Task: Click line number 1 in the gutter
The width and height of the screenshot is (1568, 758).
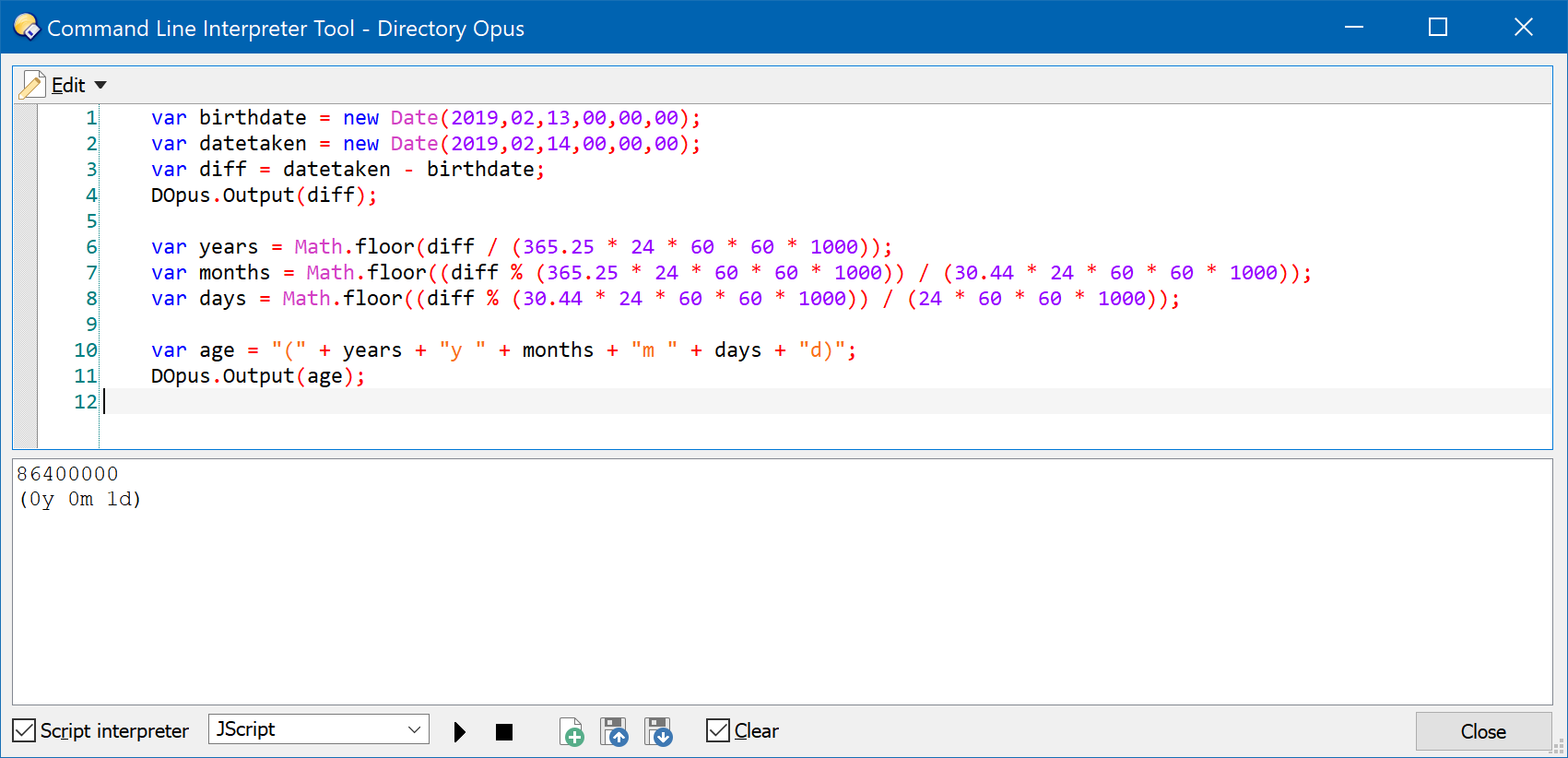Action: pyautogui.click(x=91, y=118)
